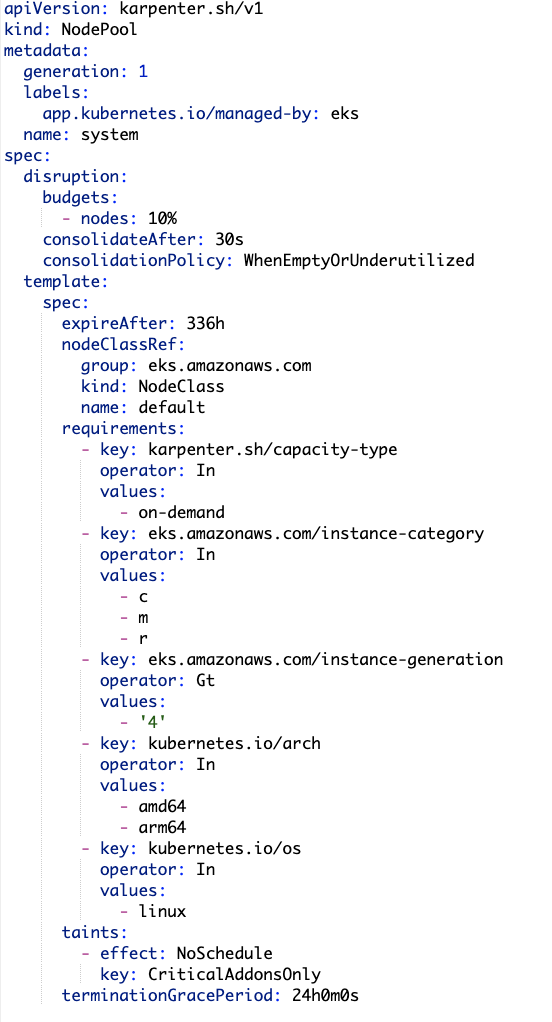Select the WhenEmptyOrUnderutilized policy value
The height and width of the screenshot is (1022, 552).
[x=359, y=260]
